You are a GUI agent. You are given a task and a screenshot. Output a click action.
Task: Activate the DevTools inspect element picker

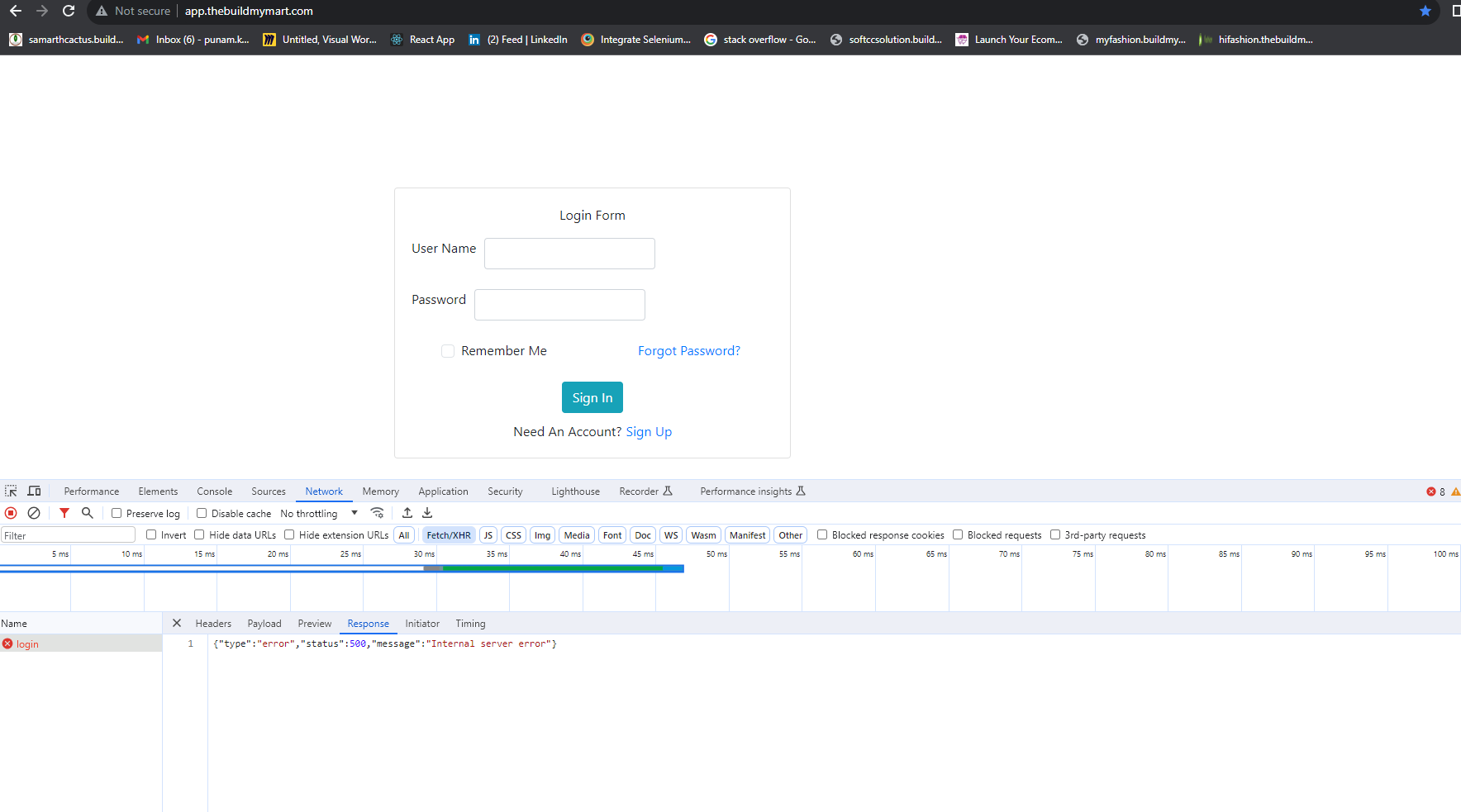coord(11,491)
